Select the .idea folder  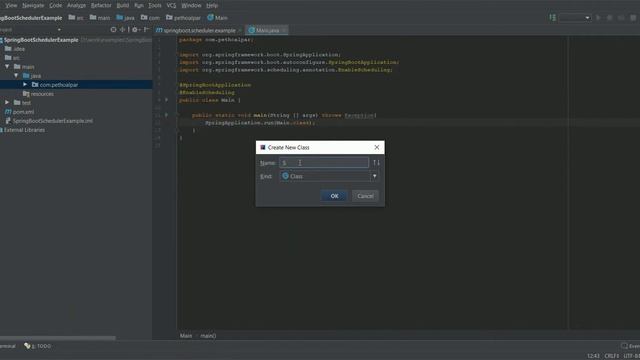coord(15,49)
